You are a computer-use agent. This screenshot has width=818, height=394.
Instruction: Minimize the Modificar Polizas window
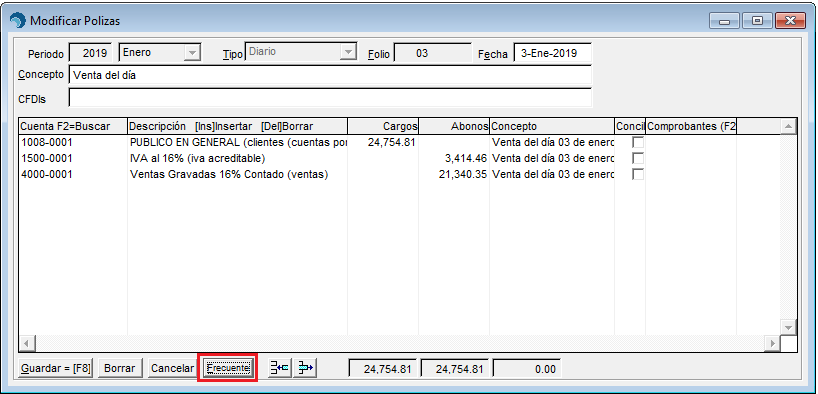(x=724, y=20)
